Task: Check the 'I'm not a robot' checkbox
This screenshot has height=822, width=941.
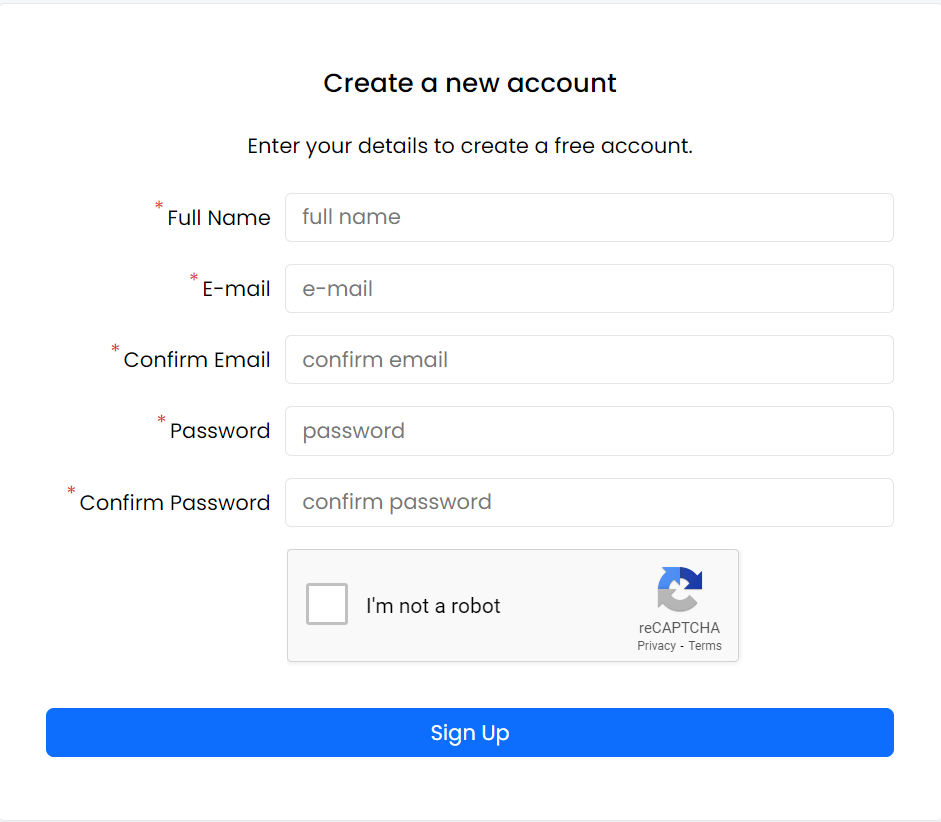Action: coord(326,604)
